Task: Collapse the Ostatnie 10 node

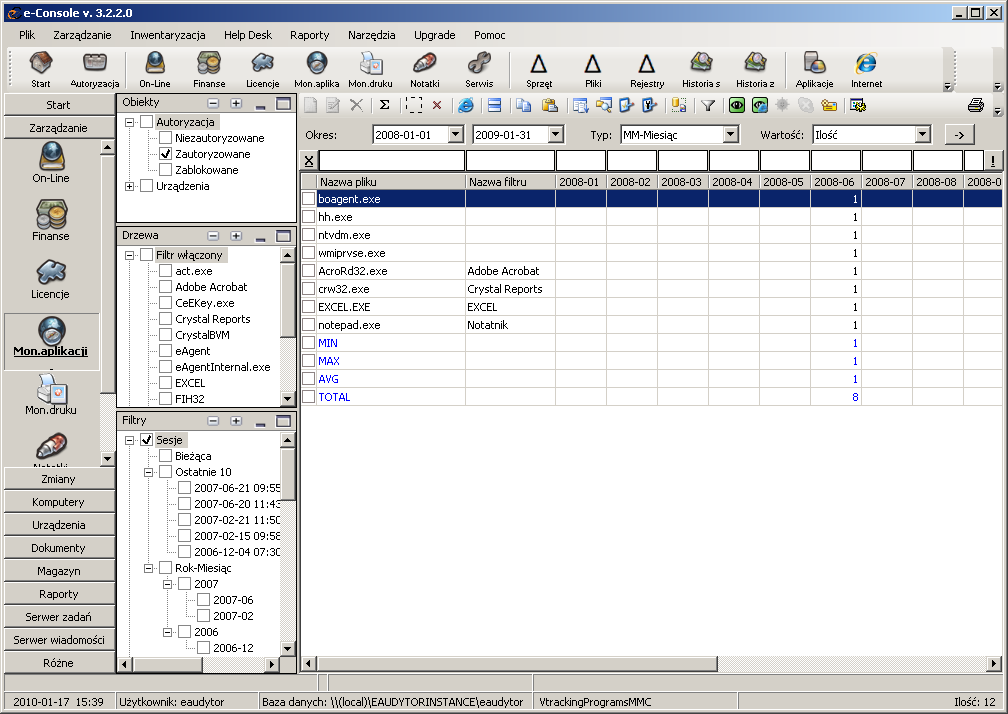Action: click(148, 472)
